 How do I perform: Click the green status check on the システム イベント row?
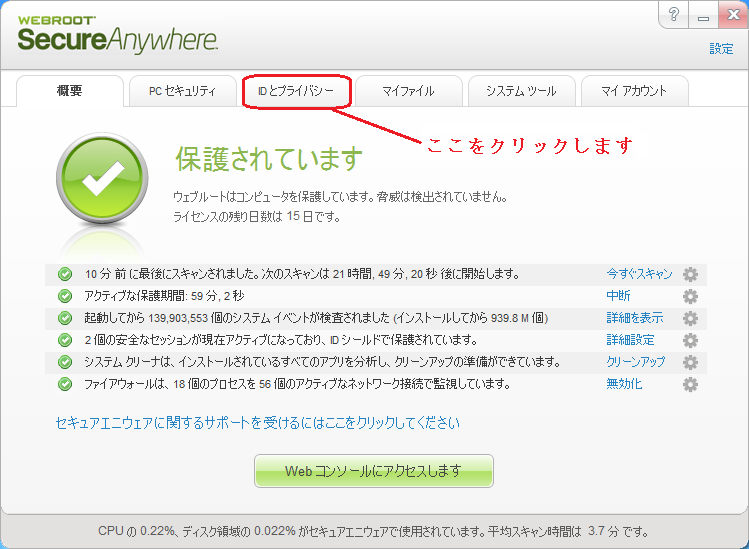64,318
